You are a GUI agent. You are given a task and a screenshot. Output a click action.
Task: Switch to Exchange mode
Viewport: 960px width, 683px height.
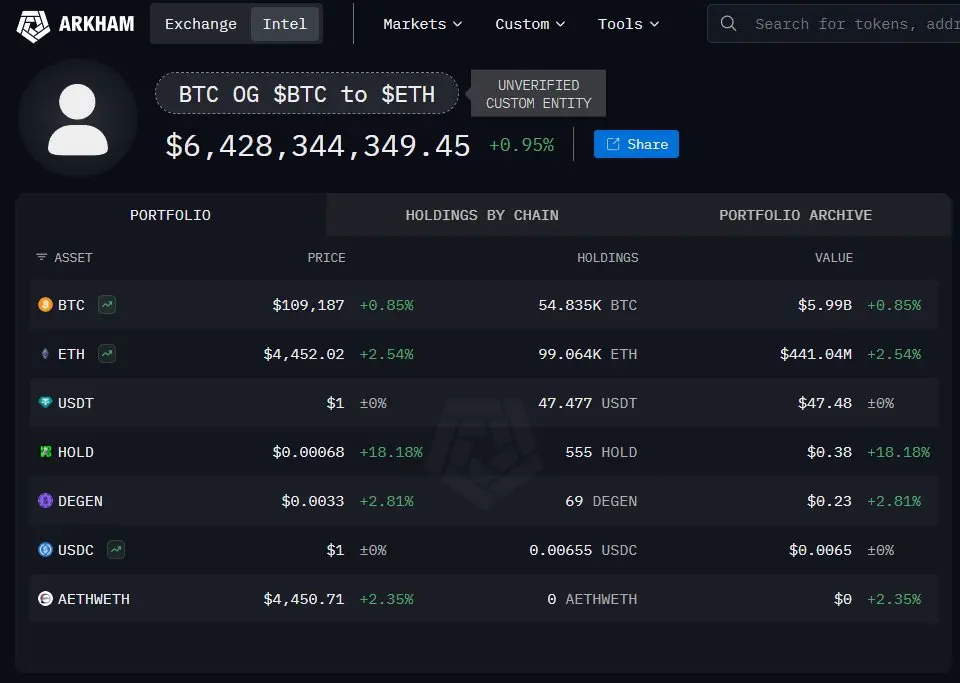pyautogui.click(x=201, y=24)
